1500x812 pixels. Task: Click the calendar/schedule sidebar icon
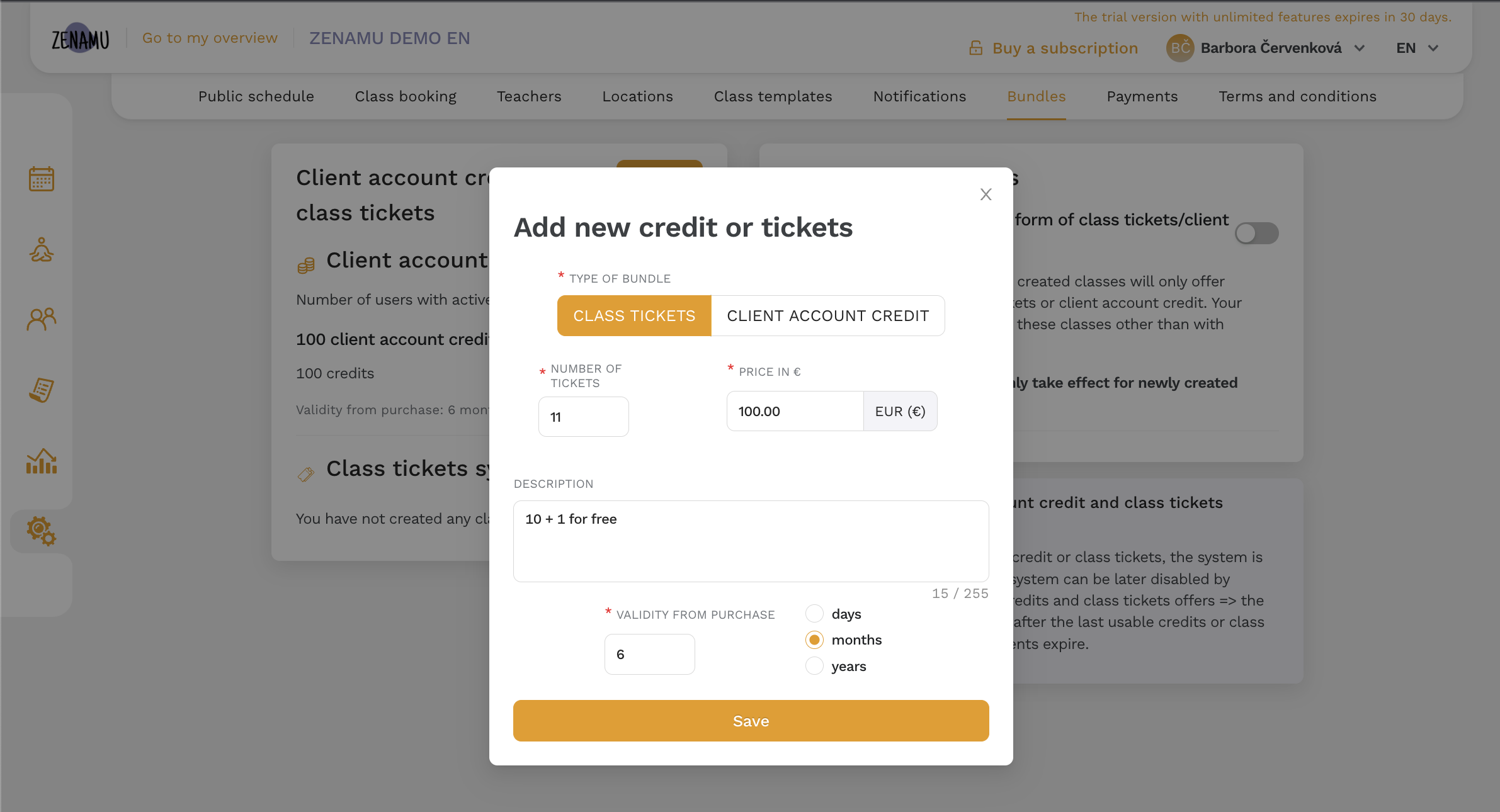point(42,180)
